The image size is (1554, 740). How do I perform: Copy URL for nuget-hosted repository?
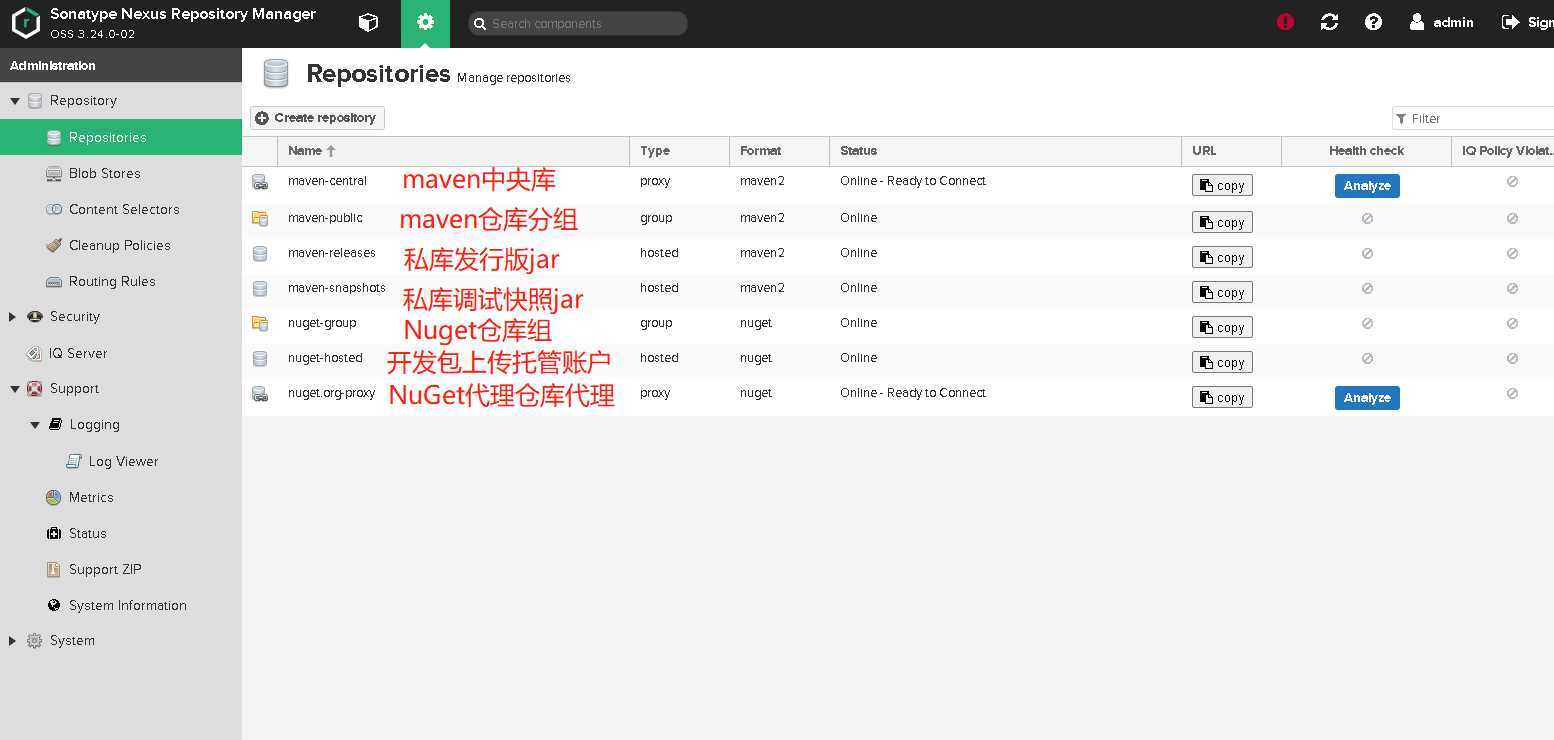click(x=1222, y=362)
